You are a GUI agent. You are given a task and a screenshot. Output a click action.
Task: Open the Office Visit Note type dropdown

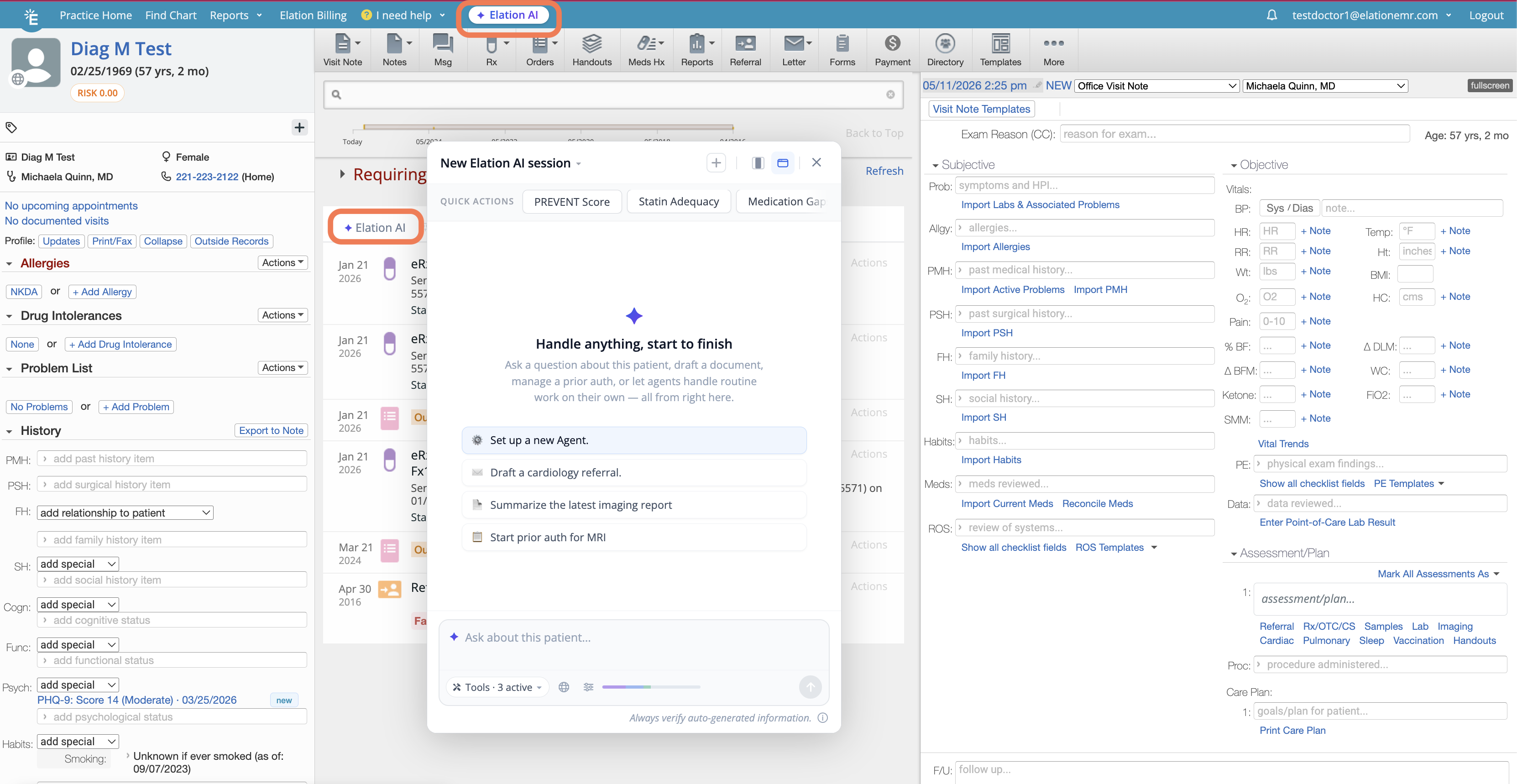(x=1156, y=86)
